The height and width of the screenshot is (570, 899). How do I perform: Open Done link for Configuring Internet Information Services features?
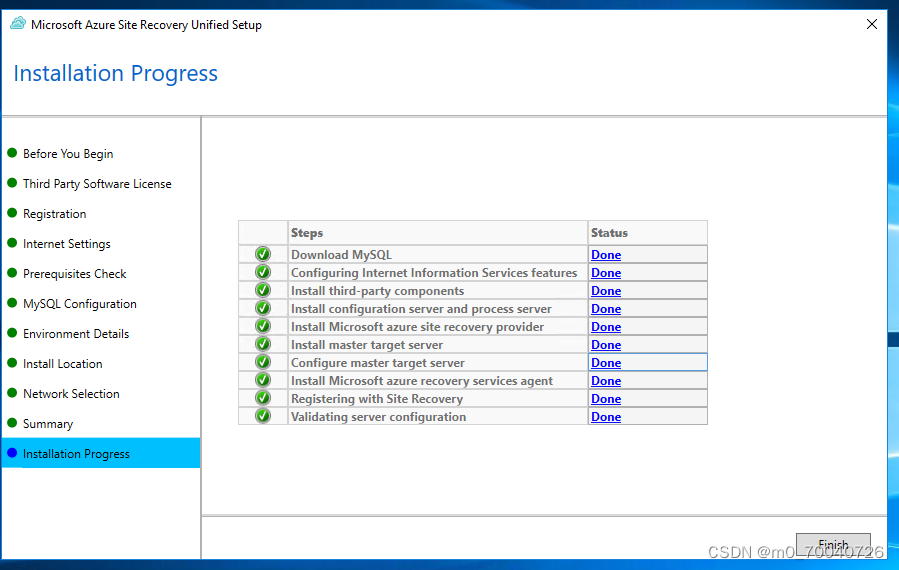point(606,273)
